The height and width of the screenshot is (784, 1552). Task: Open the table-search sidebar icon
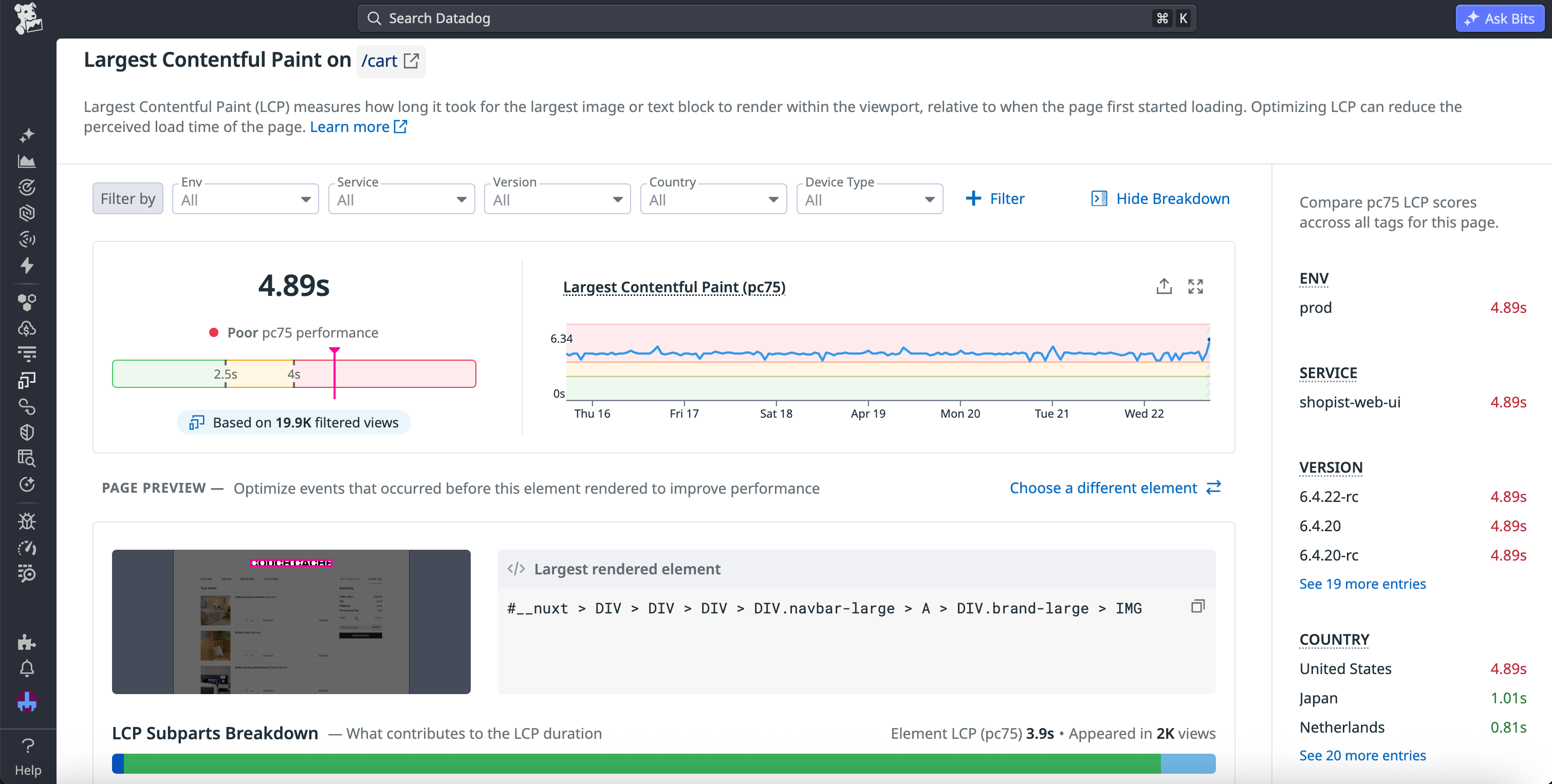(x=27, y=458)
